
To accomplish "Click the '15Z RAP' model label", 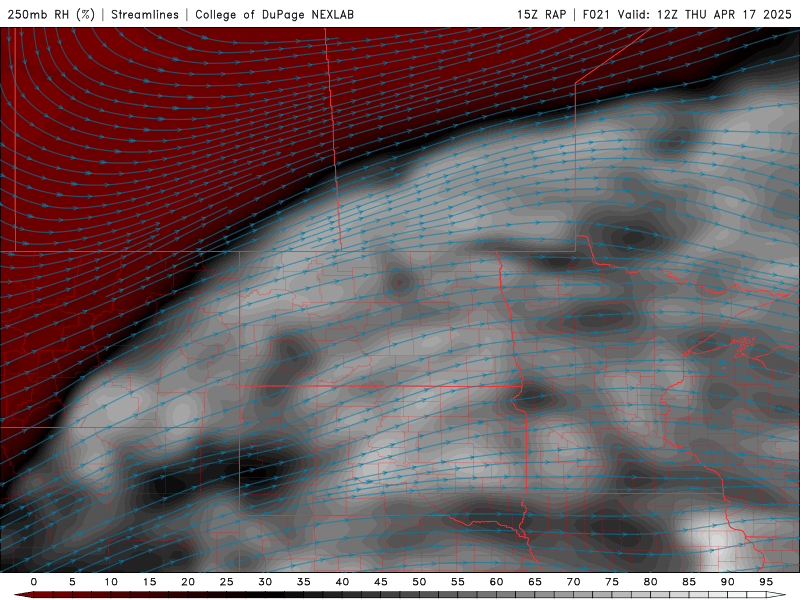I will 541,14.
